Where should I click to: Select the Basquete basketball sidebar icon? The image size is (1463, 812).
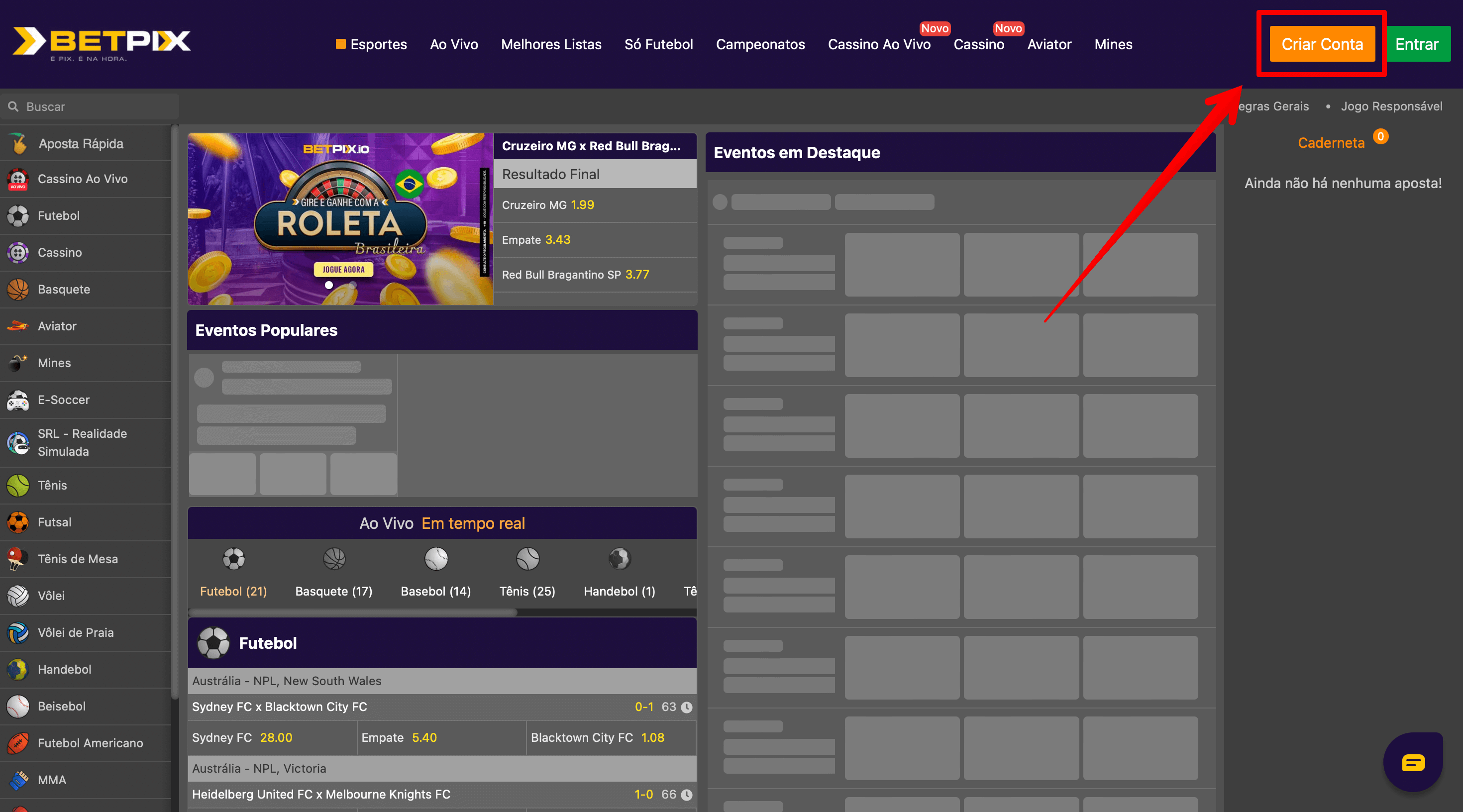click(x=18, y=290)
